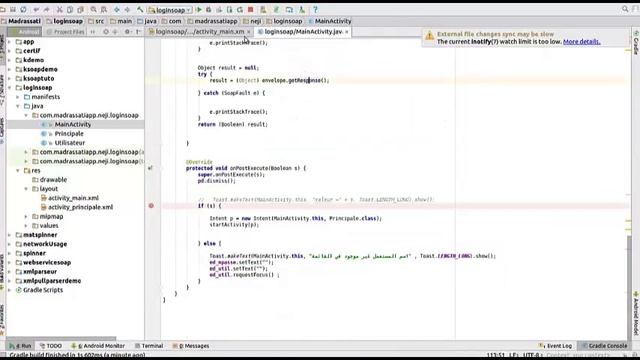The height and width of the screenshot is (360, 640).
Task: Select activity_main.xml in project tree
Action: coord(73,198)
